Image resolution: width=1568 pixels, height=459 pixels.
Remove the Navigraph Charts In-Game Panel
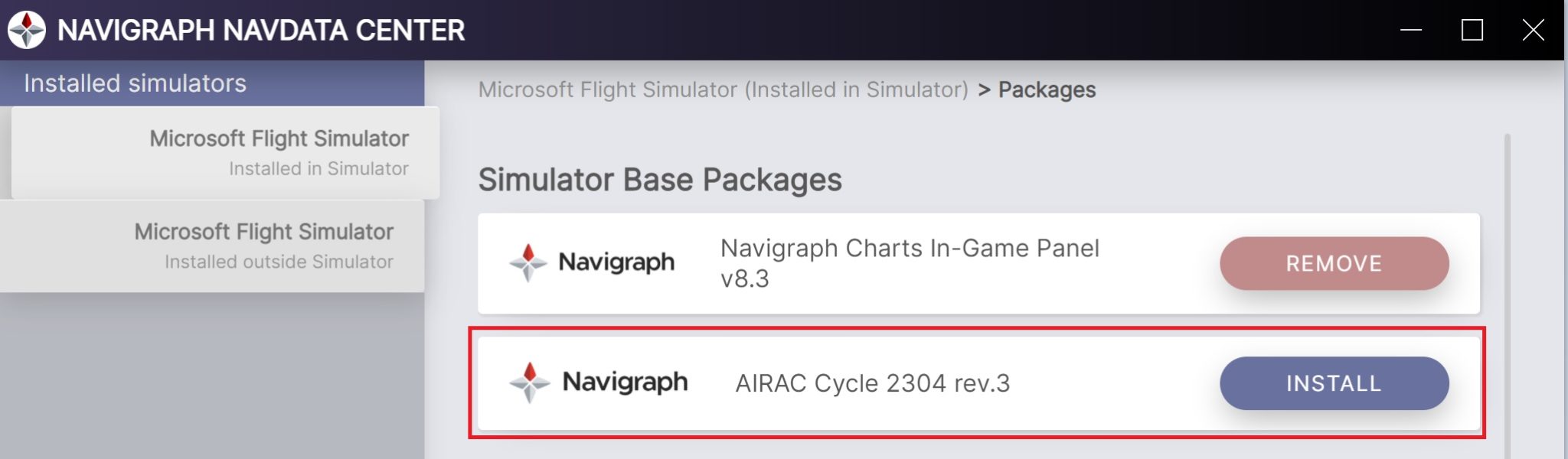point(1334,263)
